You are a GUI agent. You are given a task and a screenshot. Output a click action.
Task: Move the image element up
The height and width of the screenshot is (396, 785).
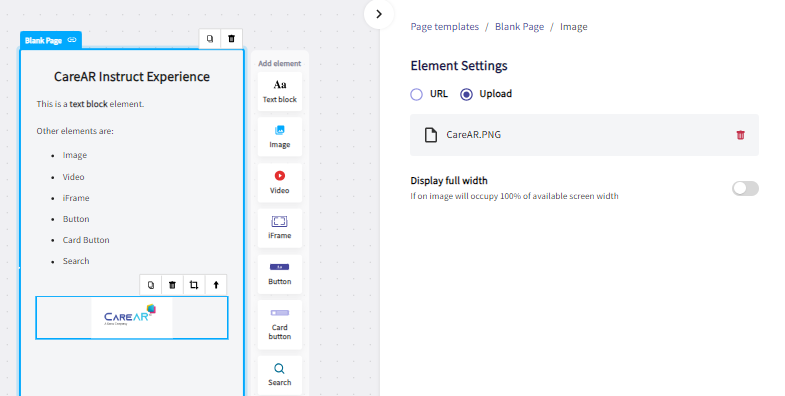tap(216, 285)
